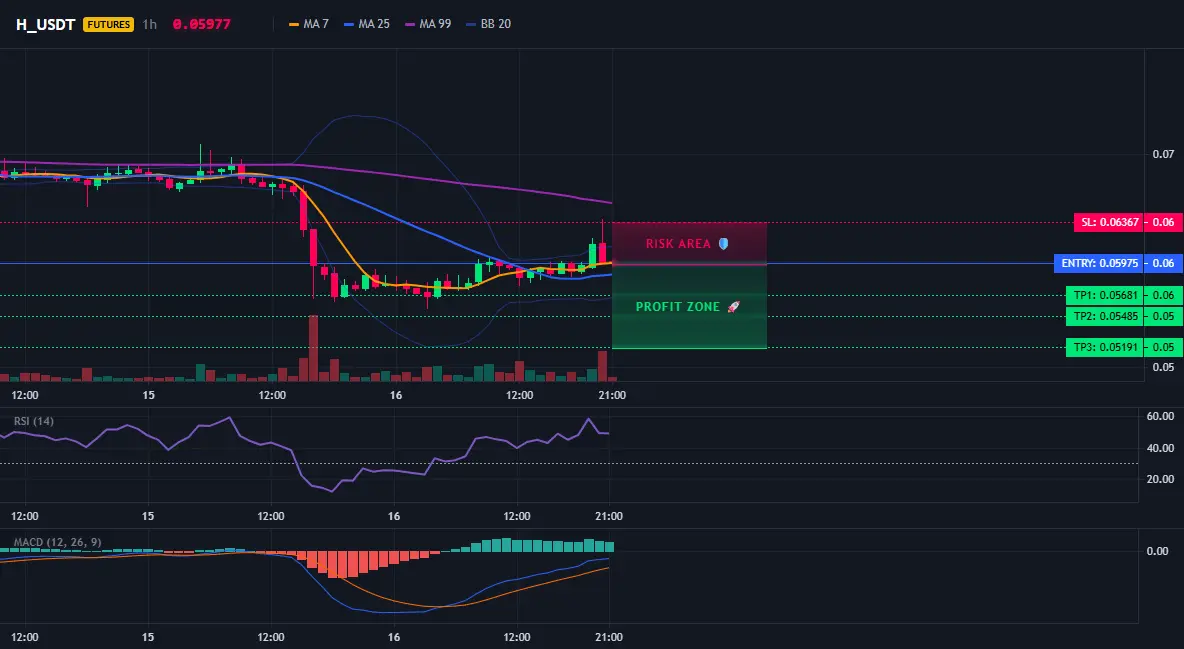Image resolution: width=1184 pixels, height=649 pixels.
Task: Click the RSI (14) indicator title
Action: point(34,421)
